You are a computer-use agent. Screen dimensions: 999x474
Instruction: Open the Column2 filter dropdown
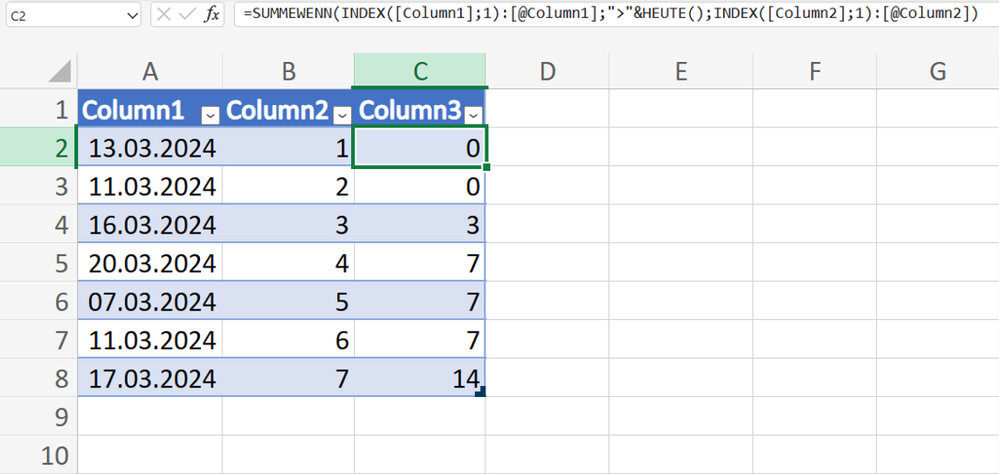(343, 115)
